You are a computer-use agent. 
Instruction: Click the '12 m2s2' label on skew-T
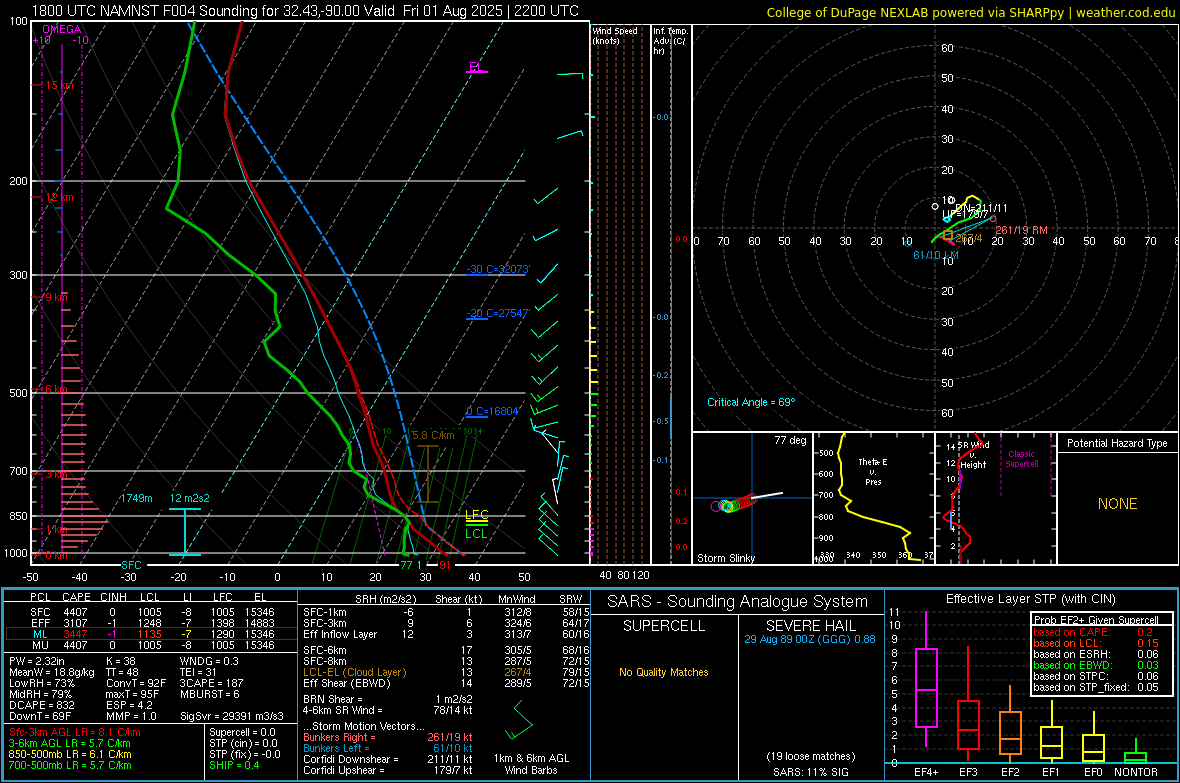(x=190, y=498)
